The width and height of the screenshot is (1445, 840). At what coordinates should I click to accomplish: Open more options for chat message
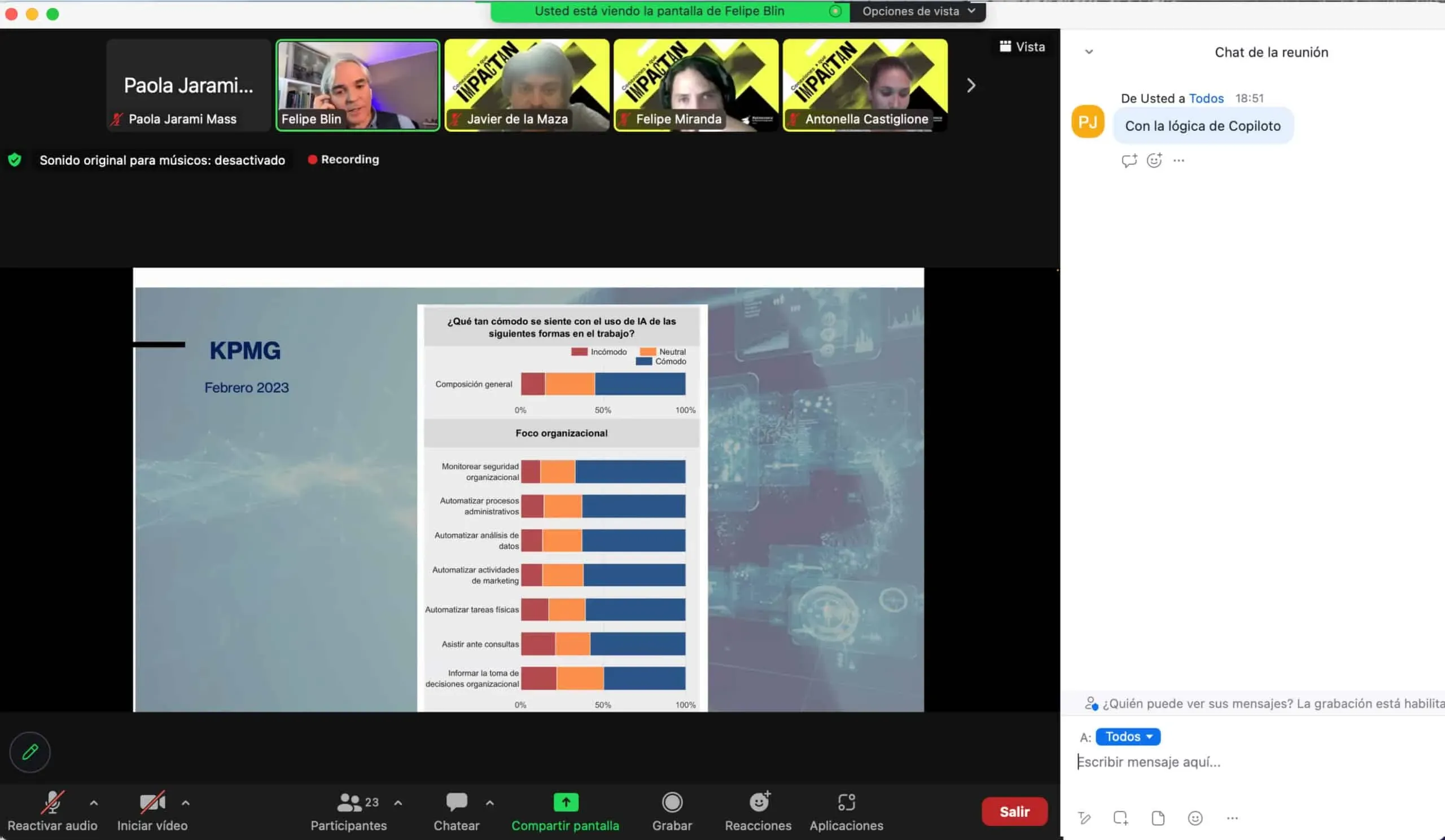click(x=1179, y=160)
